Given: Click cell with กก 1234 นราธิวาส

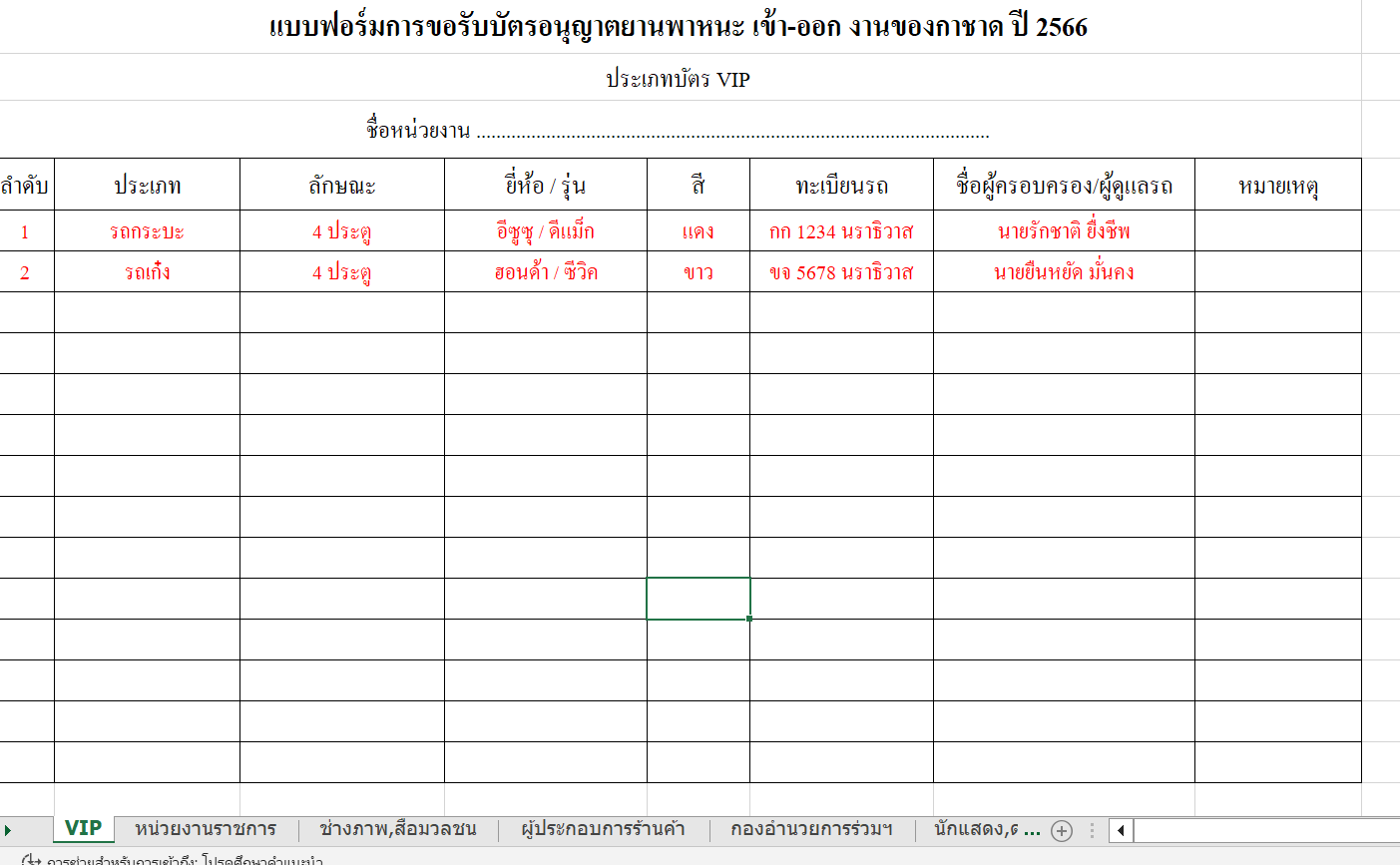Looking at the screenshot, I should point(841,231).
